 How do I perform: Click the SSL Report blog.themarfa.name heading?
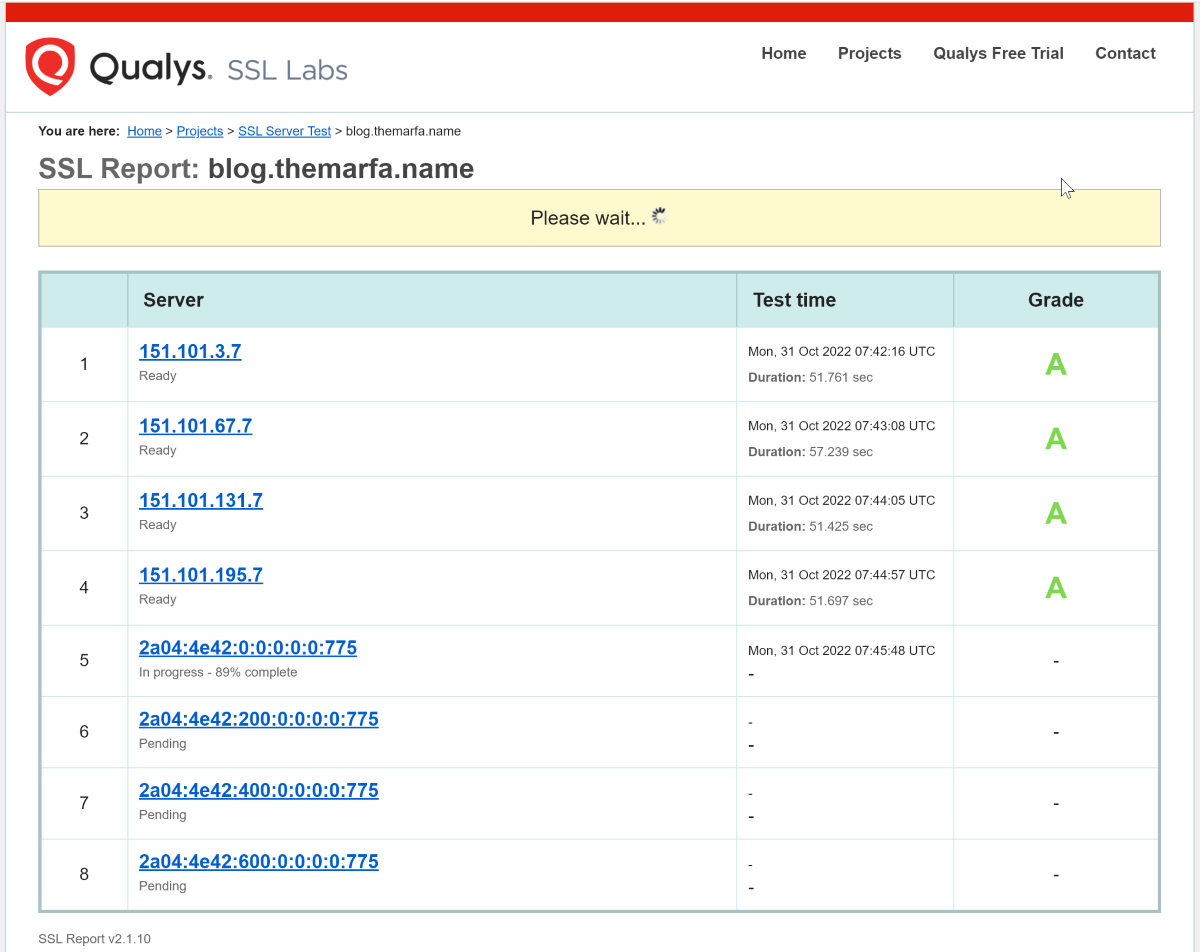(256, 169)
